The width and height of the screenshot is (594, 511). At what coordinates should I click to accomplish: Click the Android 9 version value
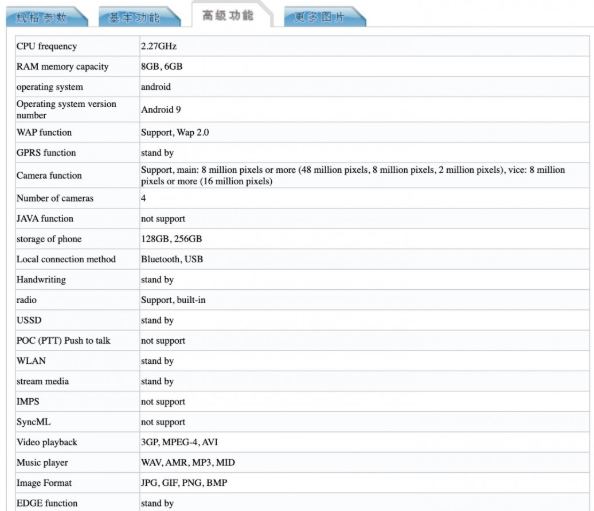pos(161,110)
